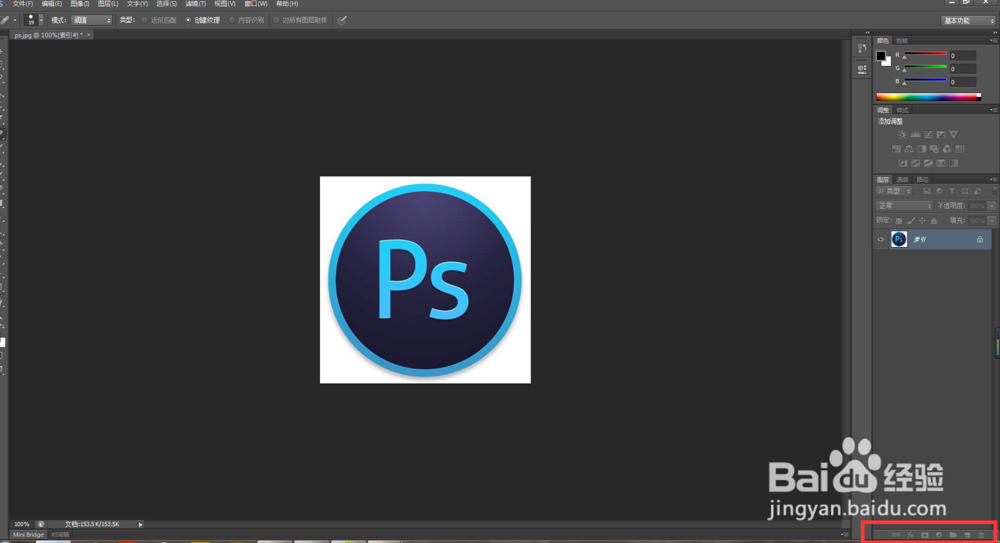Open the layer filter 类型 dropdown

point(894,191)
